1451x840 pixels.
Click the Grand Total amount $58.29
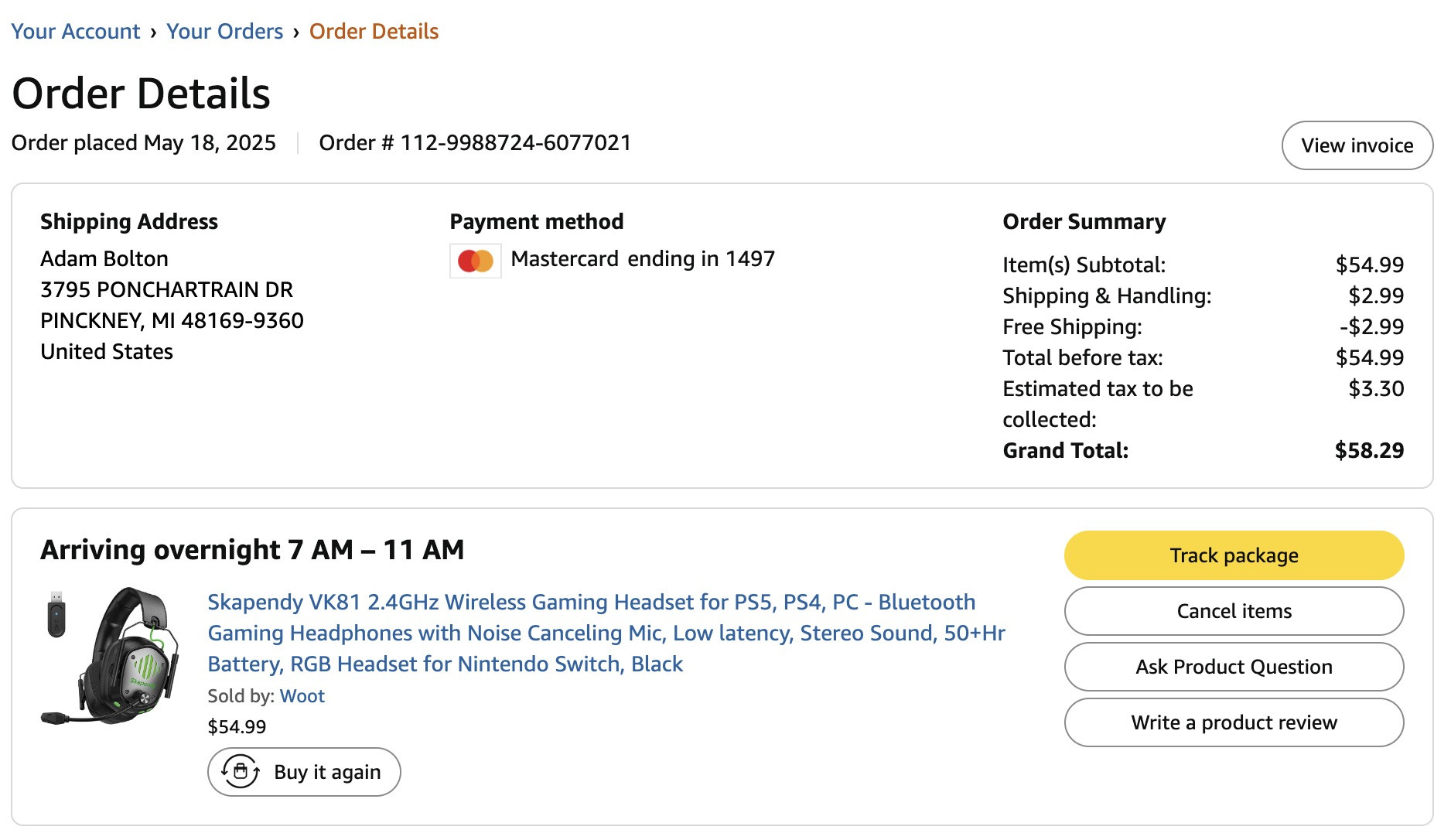click(x=1369, y=450)
